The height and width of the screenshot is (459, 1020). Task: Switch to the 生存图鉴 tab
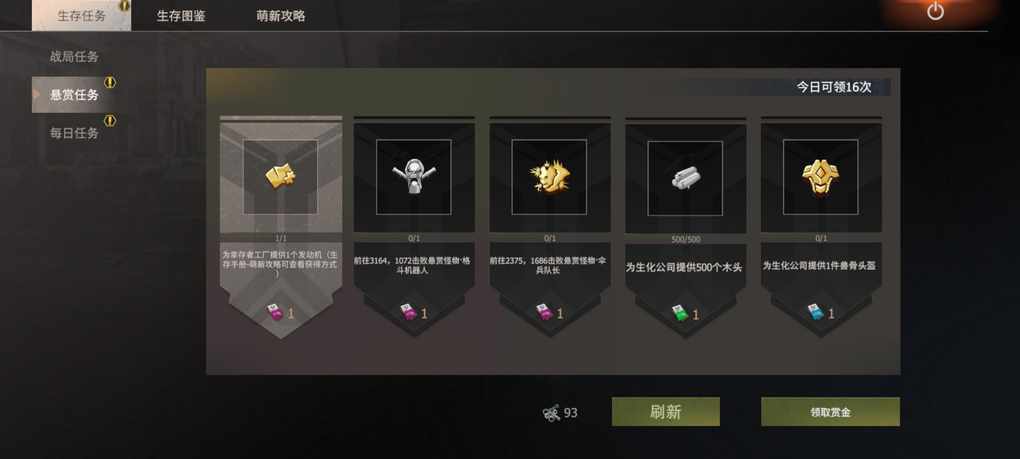pyautogui.click(x=181, y=16)
